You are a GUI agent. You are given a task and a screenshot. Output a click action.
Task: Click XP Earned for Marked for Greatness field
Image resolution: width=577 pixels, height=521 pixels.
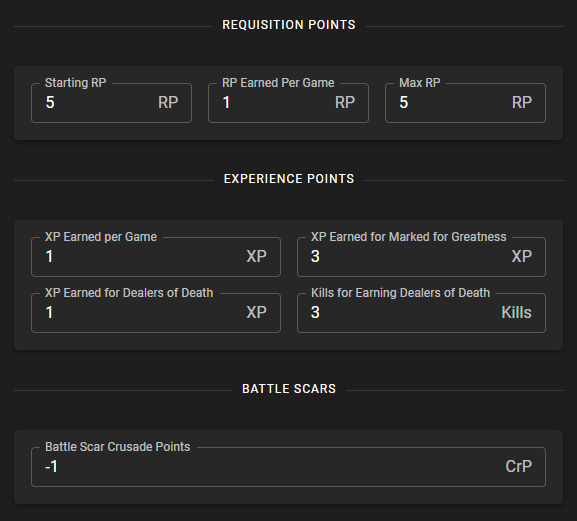coord(421,257)
